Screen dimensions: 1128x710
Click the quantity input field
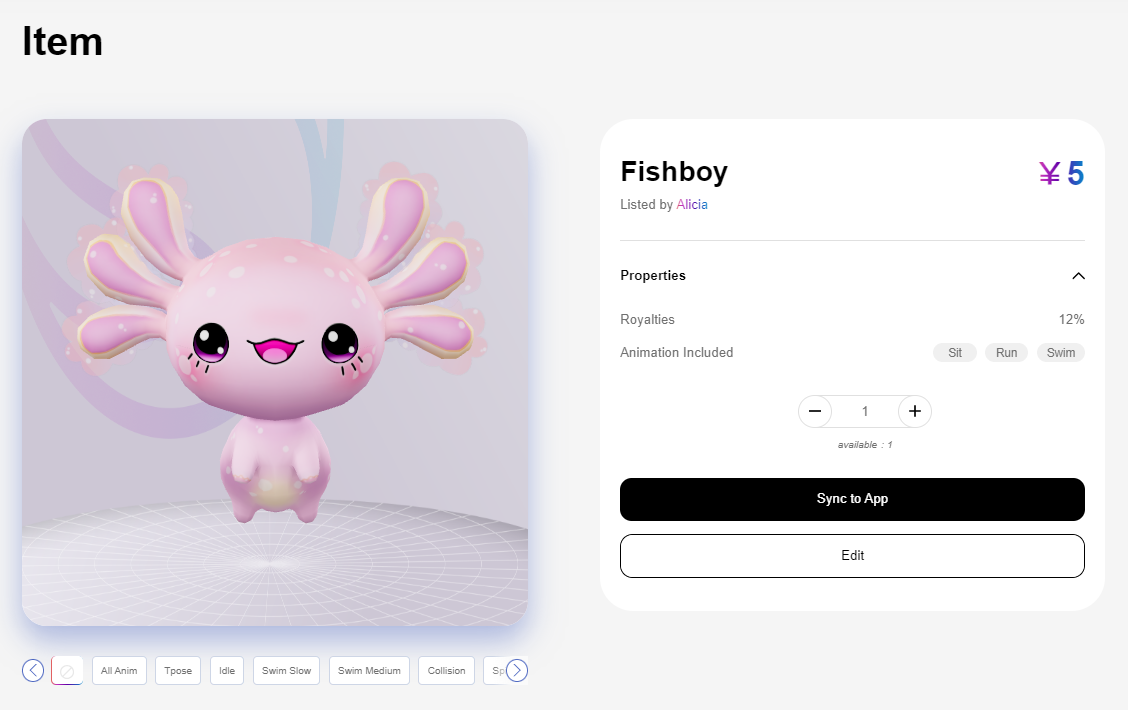point(865,411)
